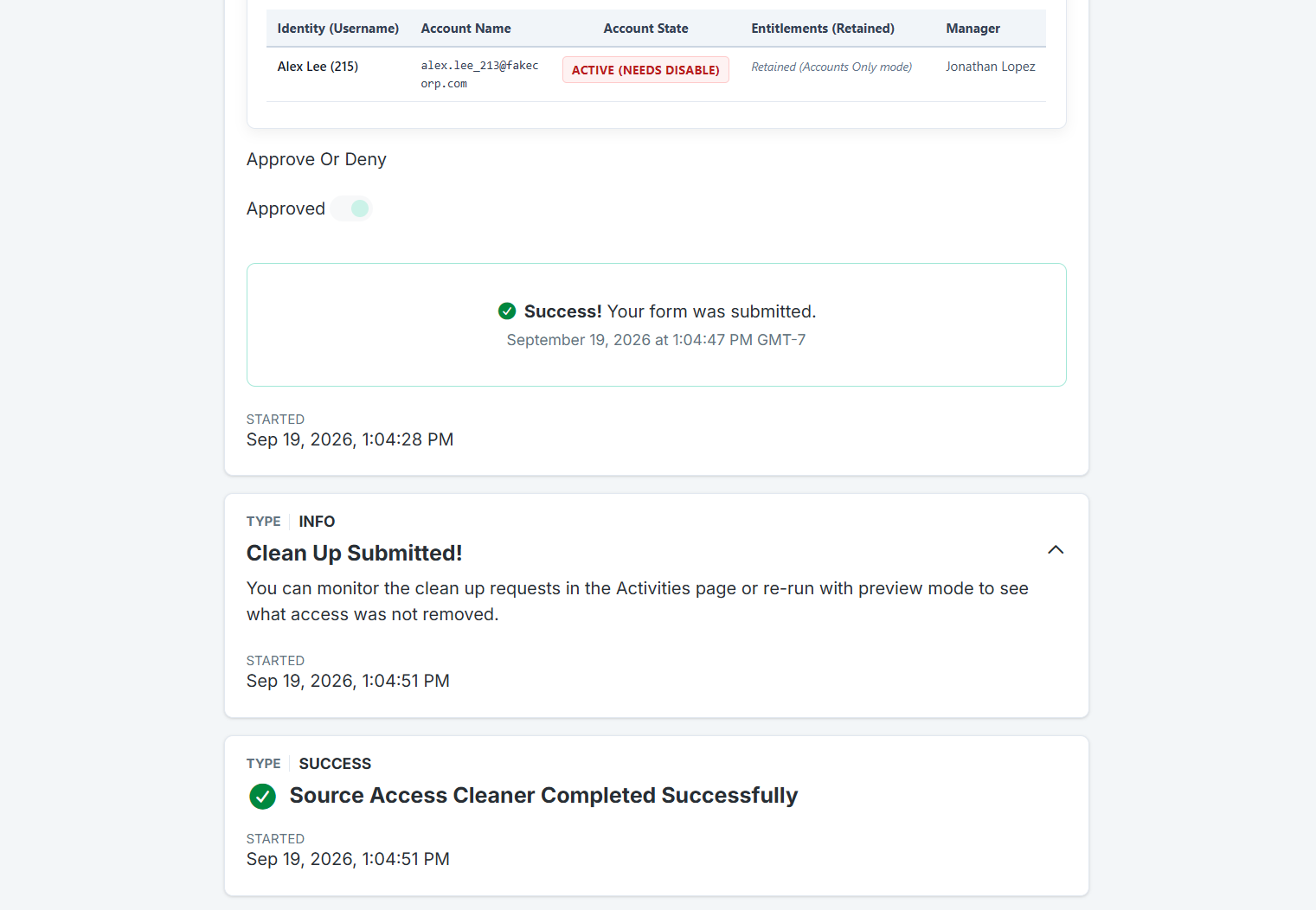Click the Approve Or Deny label
1316x910 pixels.
click(317, 159)
